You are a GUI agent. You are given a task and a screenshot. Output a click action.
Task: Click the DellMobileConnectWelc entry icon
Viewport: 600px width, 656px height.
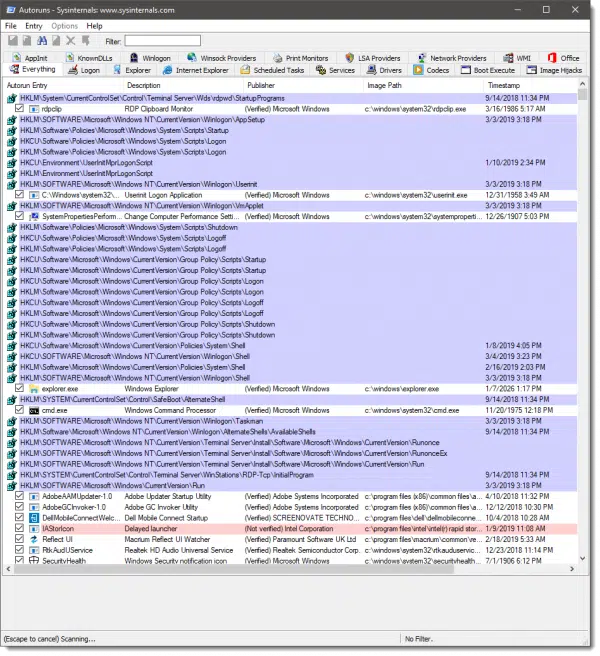34,518
